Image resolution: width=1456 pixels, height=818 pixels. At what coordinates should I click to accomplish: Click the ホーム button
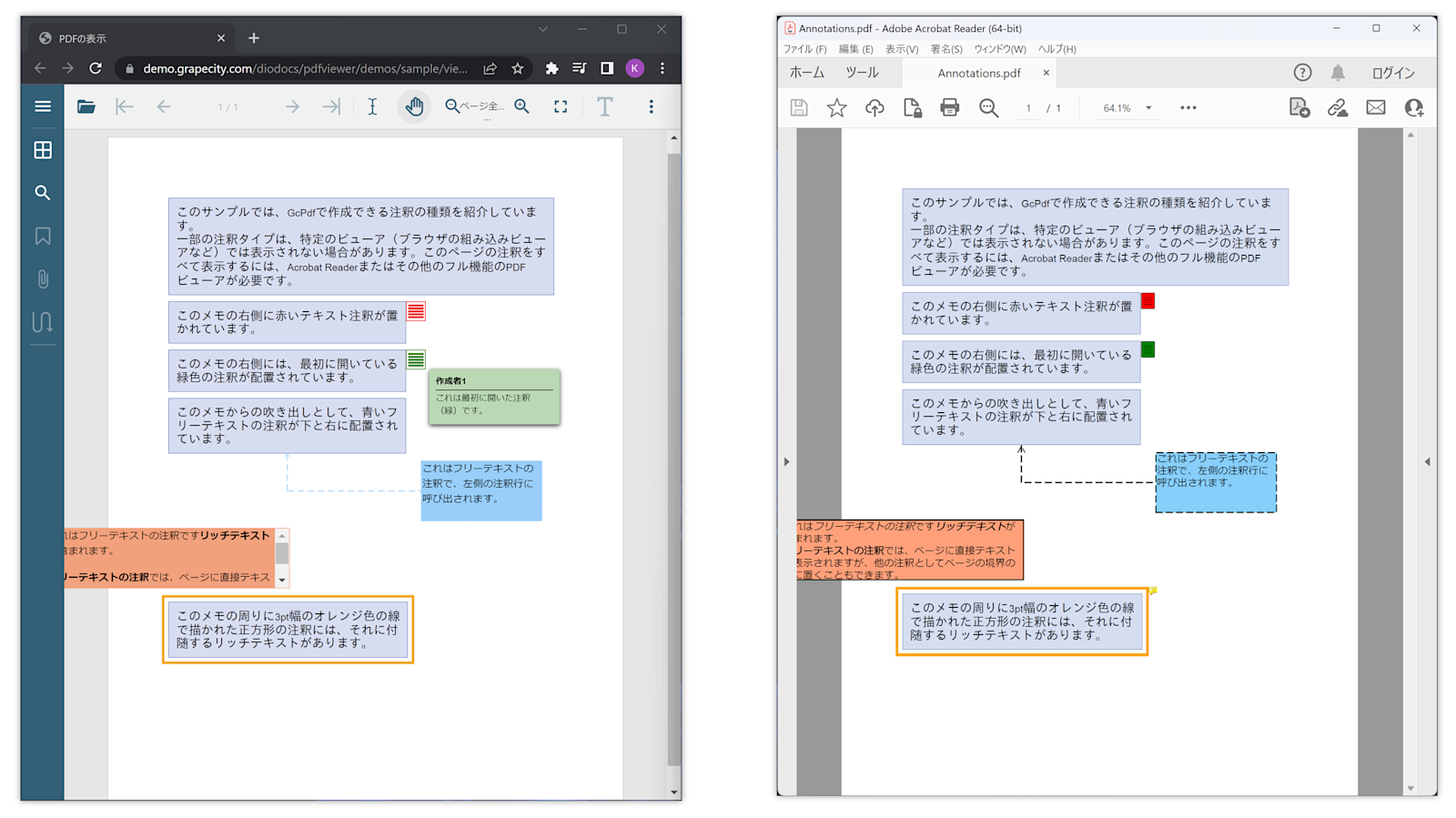coord(807,73)
